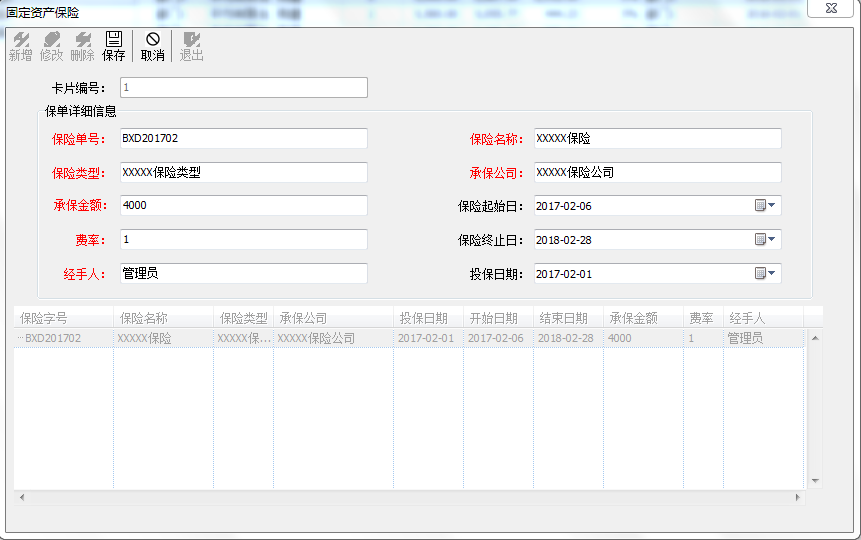This screenshot has width=861, height=540.
Task: Click the 经手人 field showing 管理员
Action: (x=243, y=273)
